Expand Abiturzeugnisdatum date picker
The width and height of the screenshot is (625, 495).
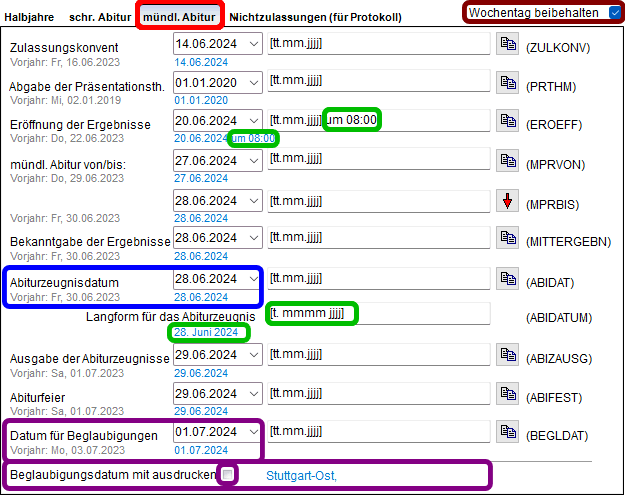[252, 279]
